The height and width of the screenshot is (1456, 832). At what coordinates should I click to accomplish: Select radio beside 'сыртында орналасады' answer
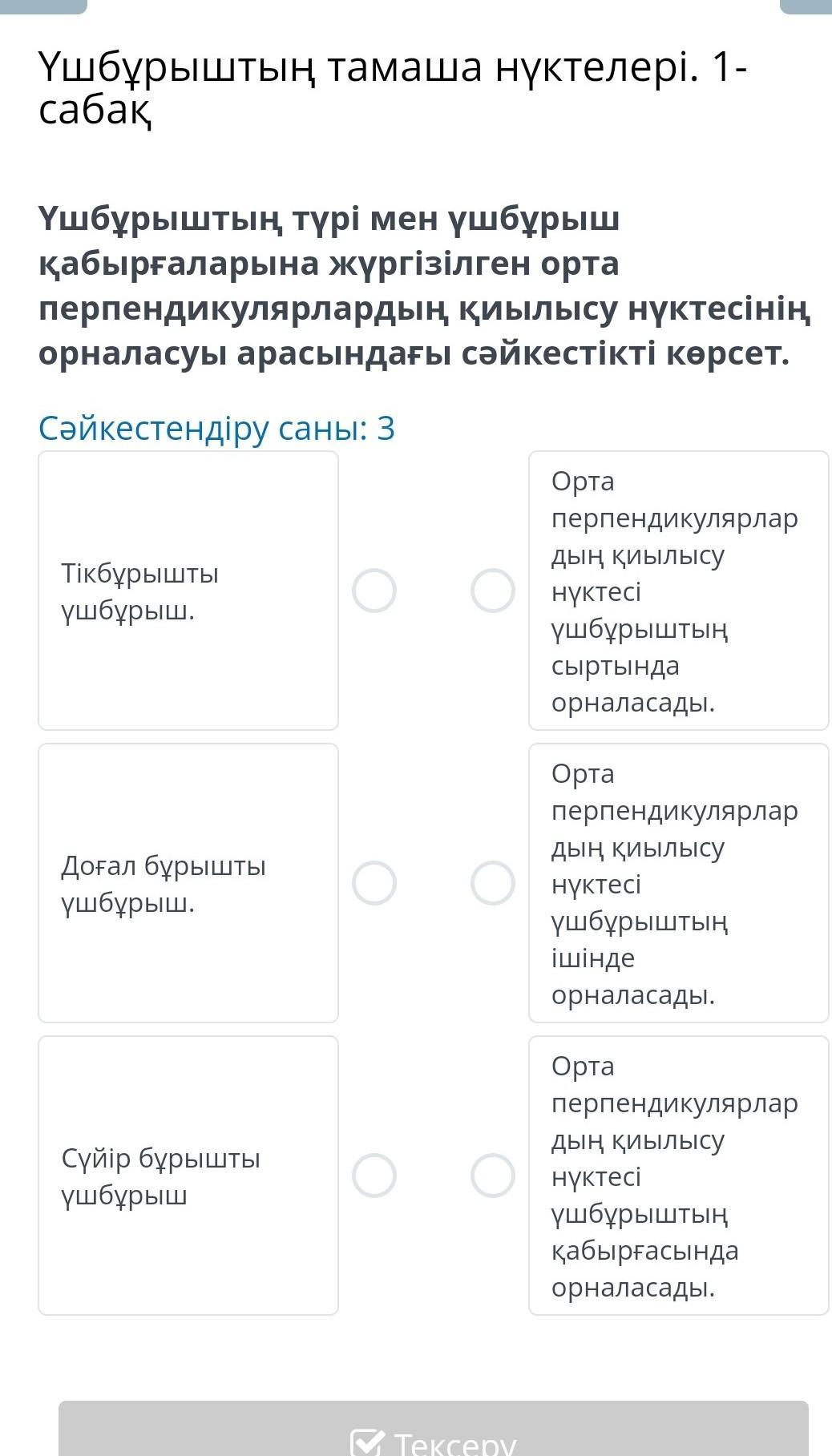click(492, 591)
